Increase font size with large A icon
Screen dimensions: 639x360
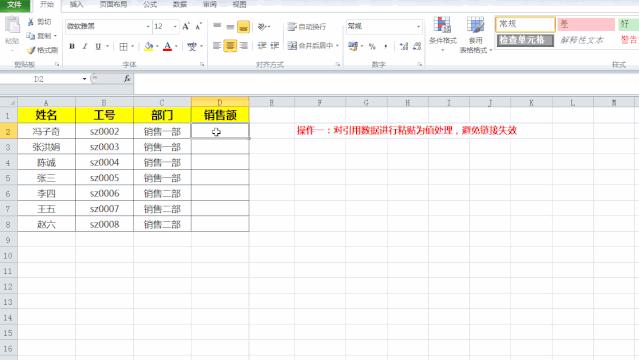tap(186, 27)
